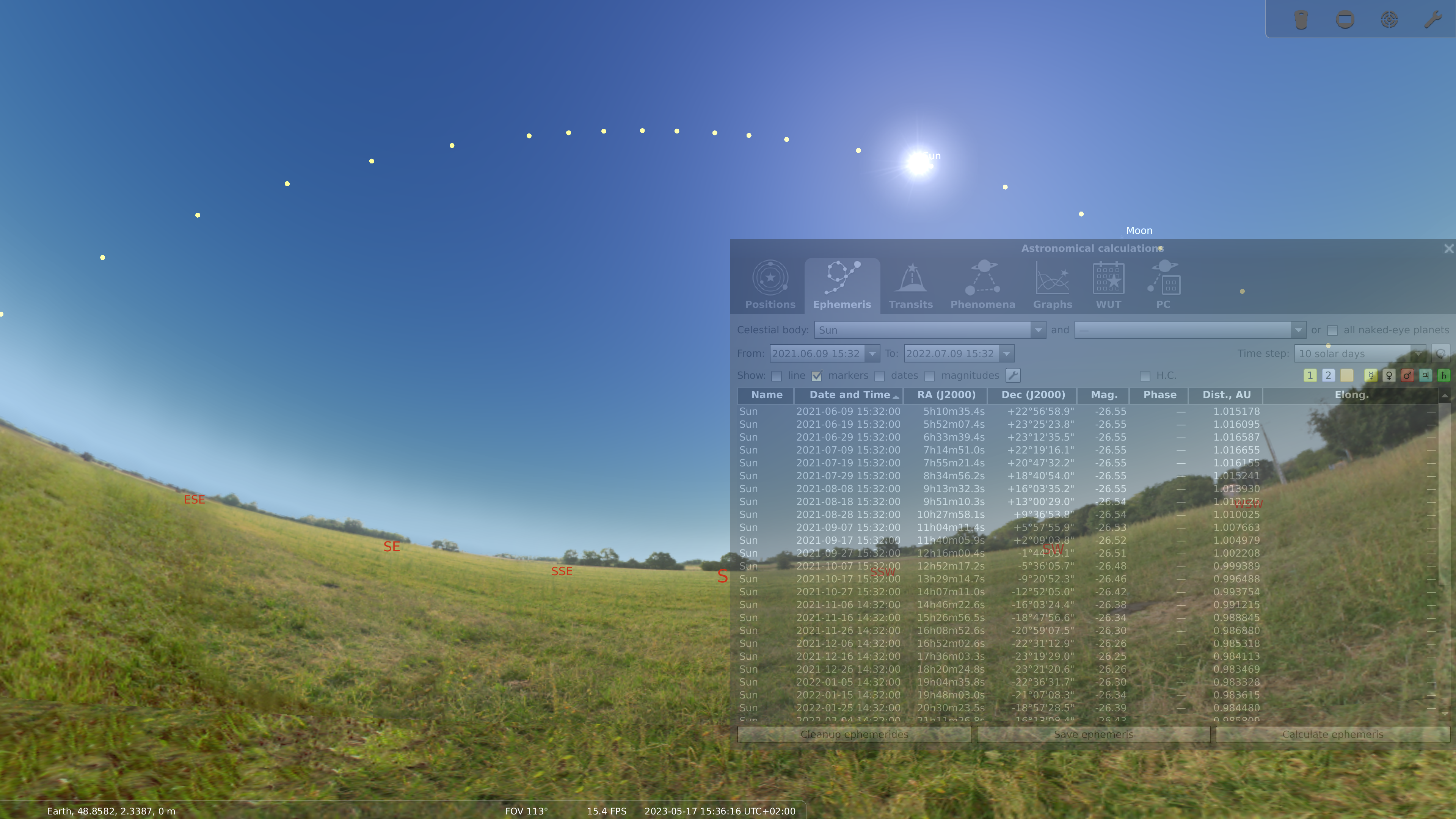
Task: Sort table by Mag. column header
Action: click(x=1103, y=395)
